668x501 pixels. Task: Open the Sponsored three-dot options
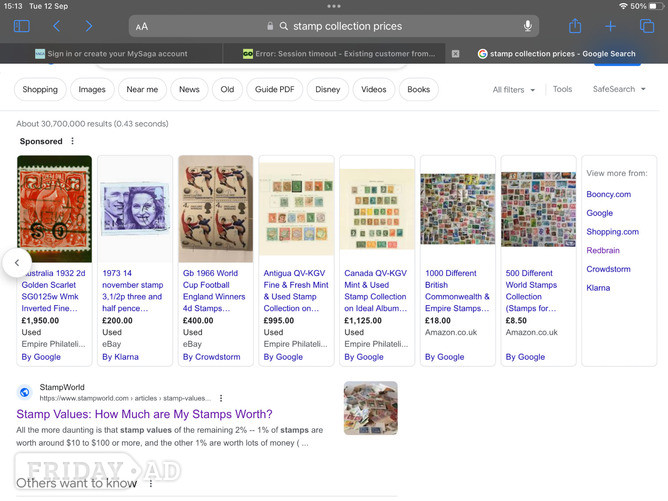coord(72,141)
